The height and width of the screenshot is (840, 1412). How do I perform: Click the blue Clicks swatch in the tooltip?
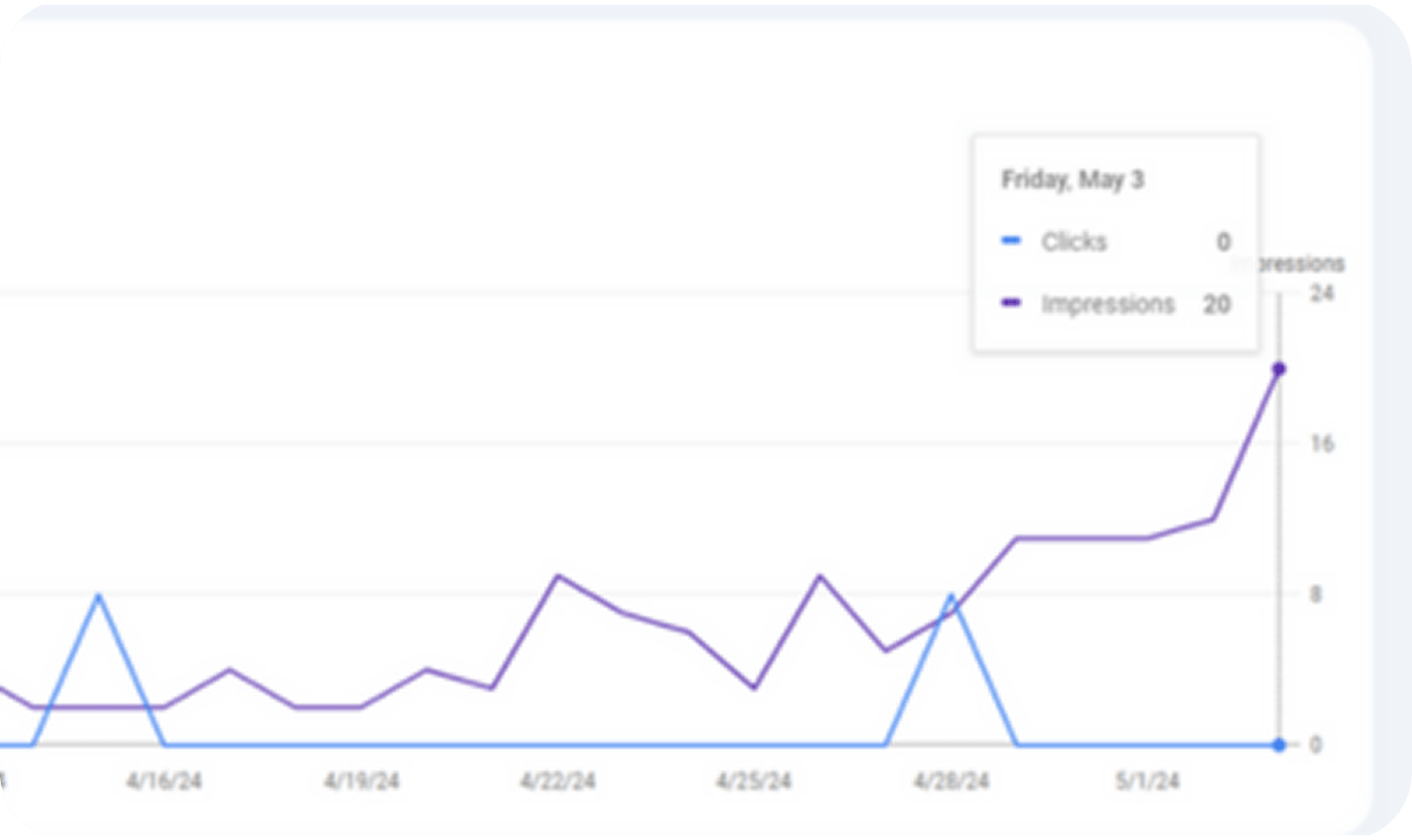point(1011,241)
